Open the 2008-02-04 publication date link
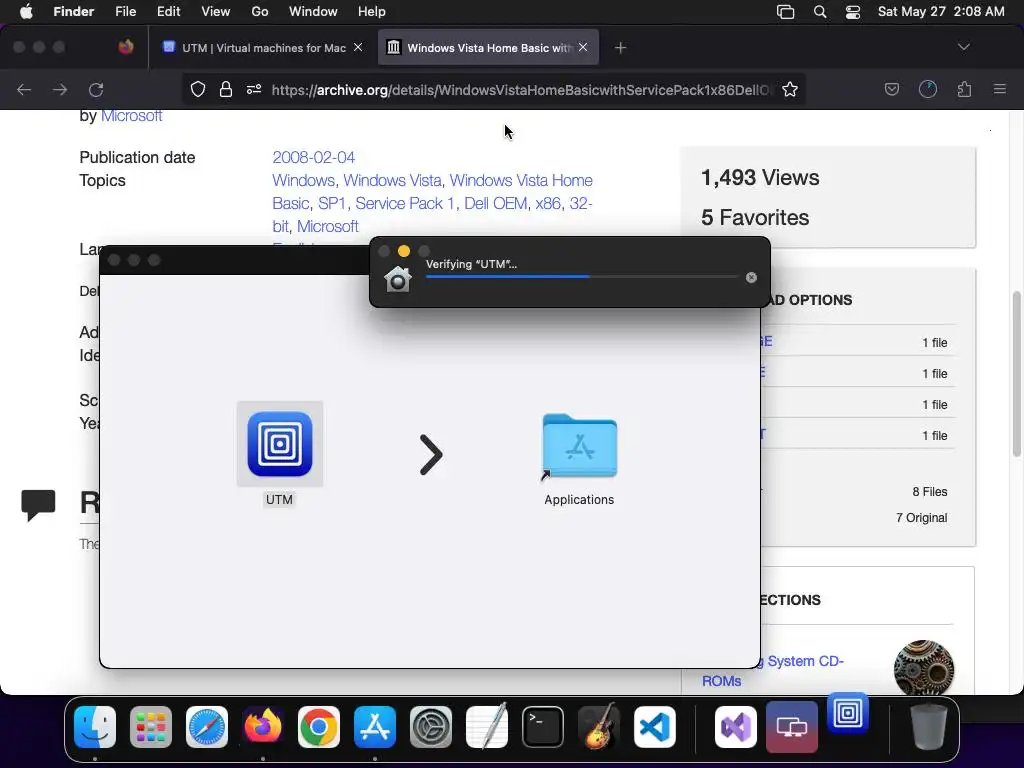The image size is (1024, 768). point(313,157)
